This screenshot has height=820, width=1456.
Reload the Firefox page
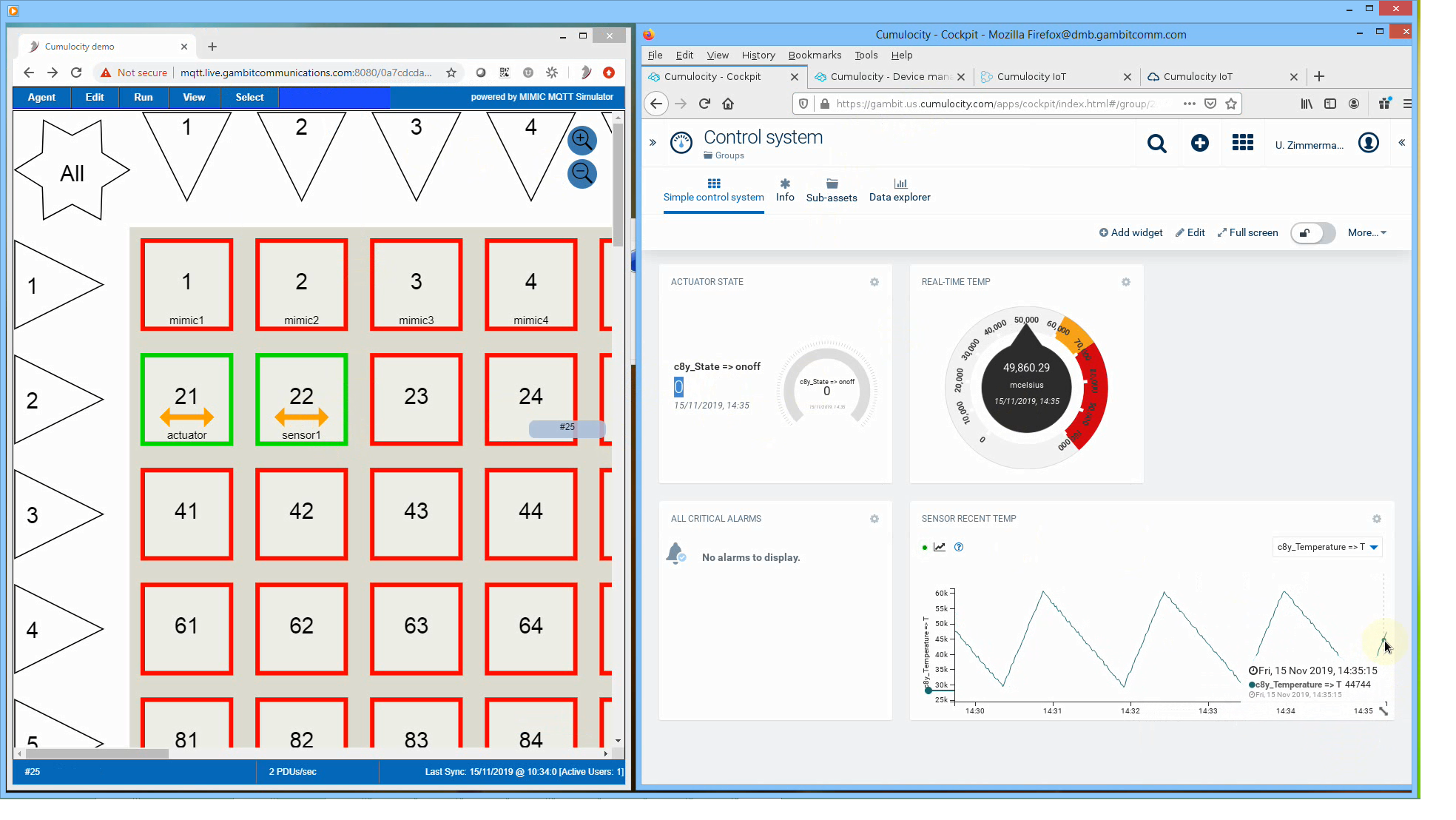(x=704, y=104)
